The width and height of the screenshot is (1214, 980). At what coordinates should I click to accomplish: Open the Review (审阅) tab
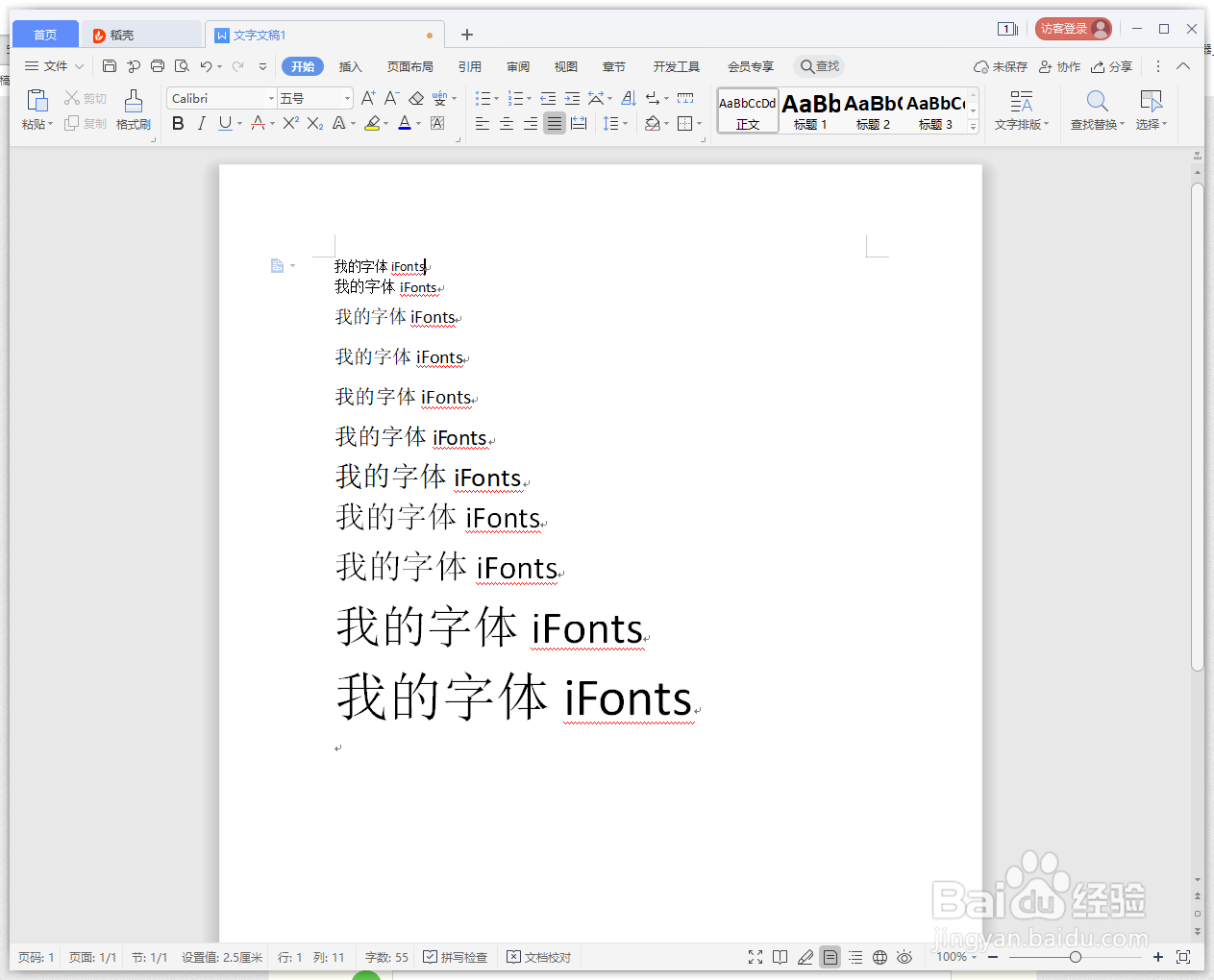coord(518,66)
